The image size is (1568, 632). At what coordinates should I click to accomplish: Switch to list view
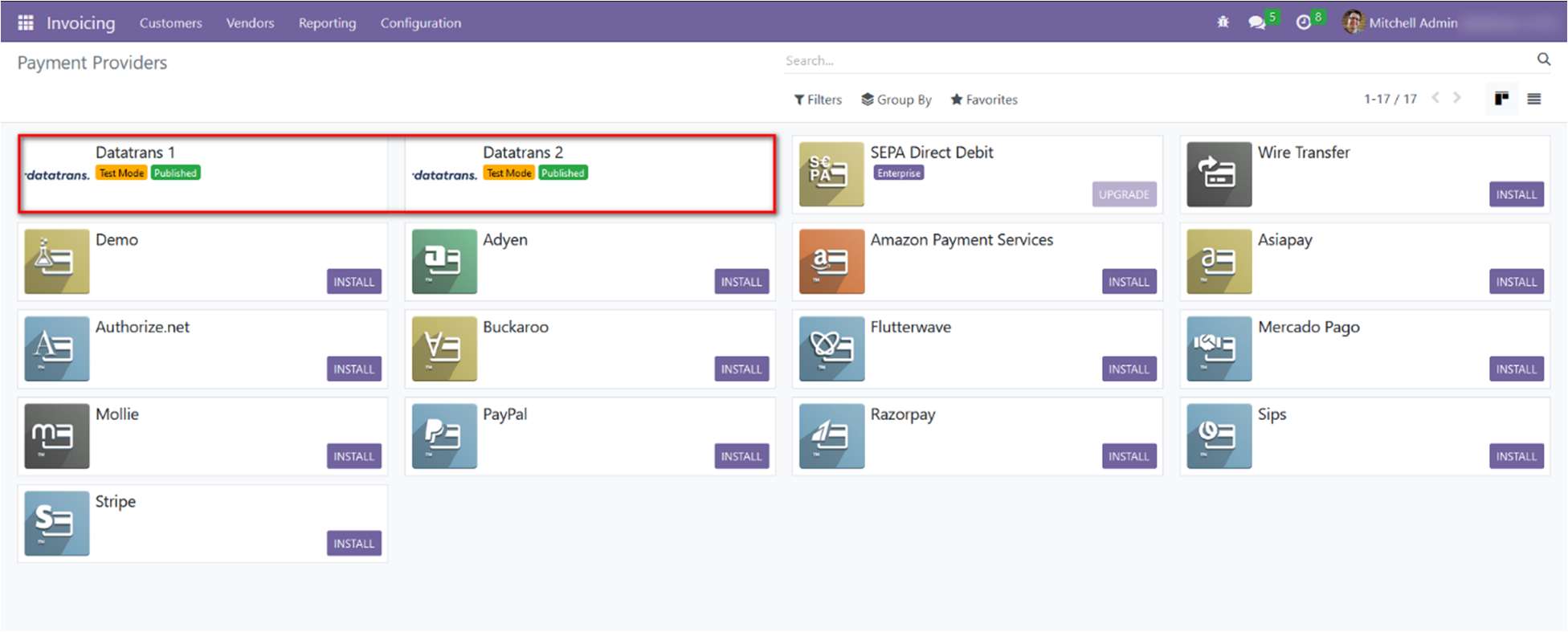[x=1533, y=99]
